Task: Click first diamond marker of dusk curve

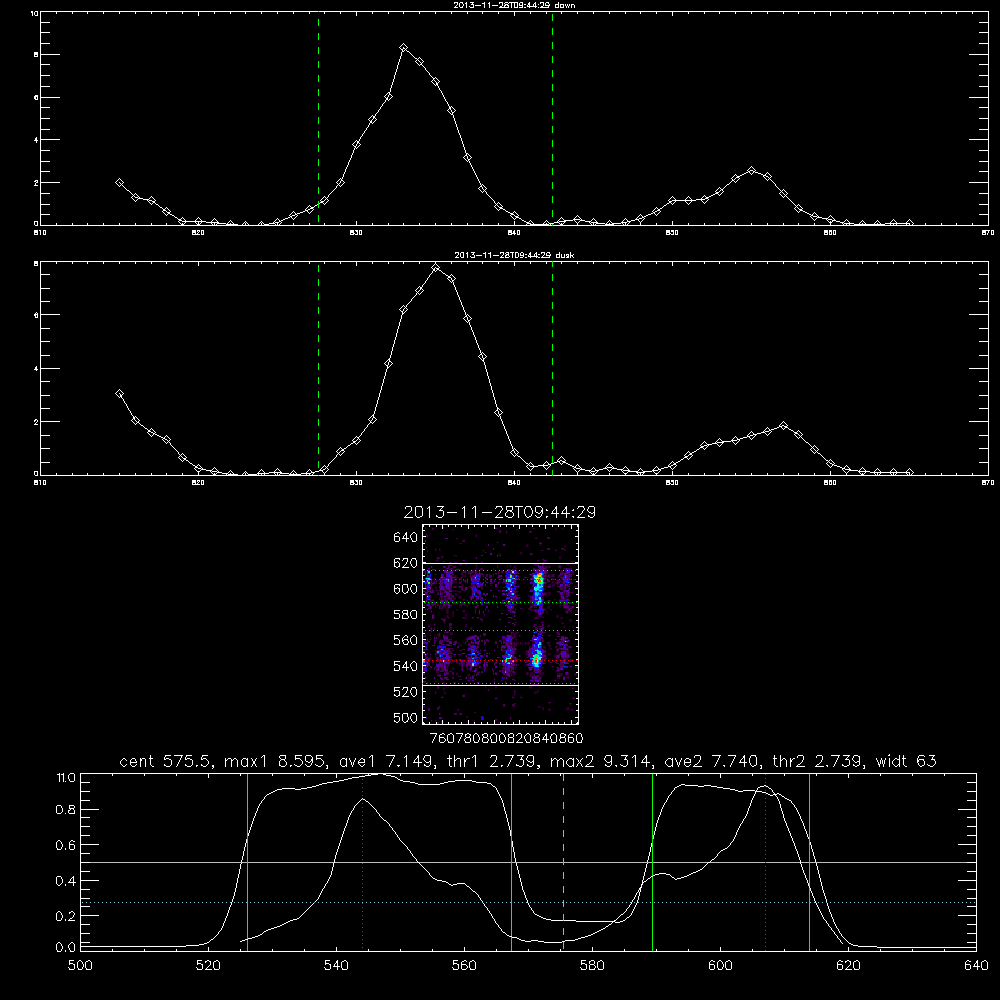Action: pyautogui.click(x=119, y=393)
